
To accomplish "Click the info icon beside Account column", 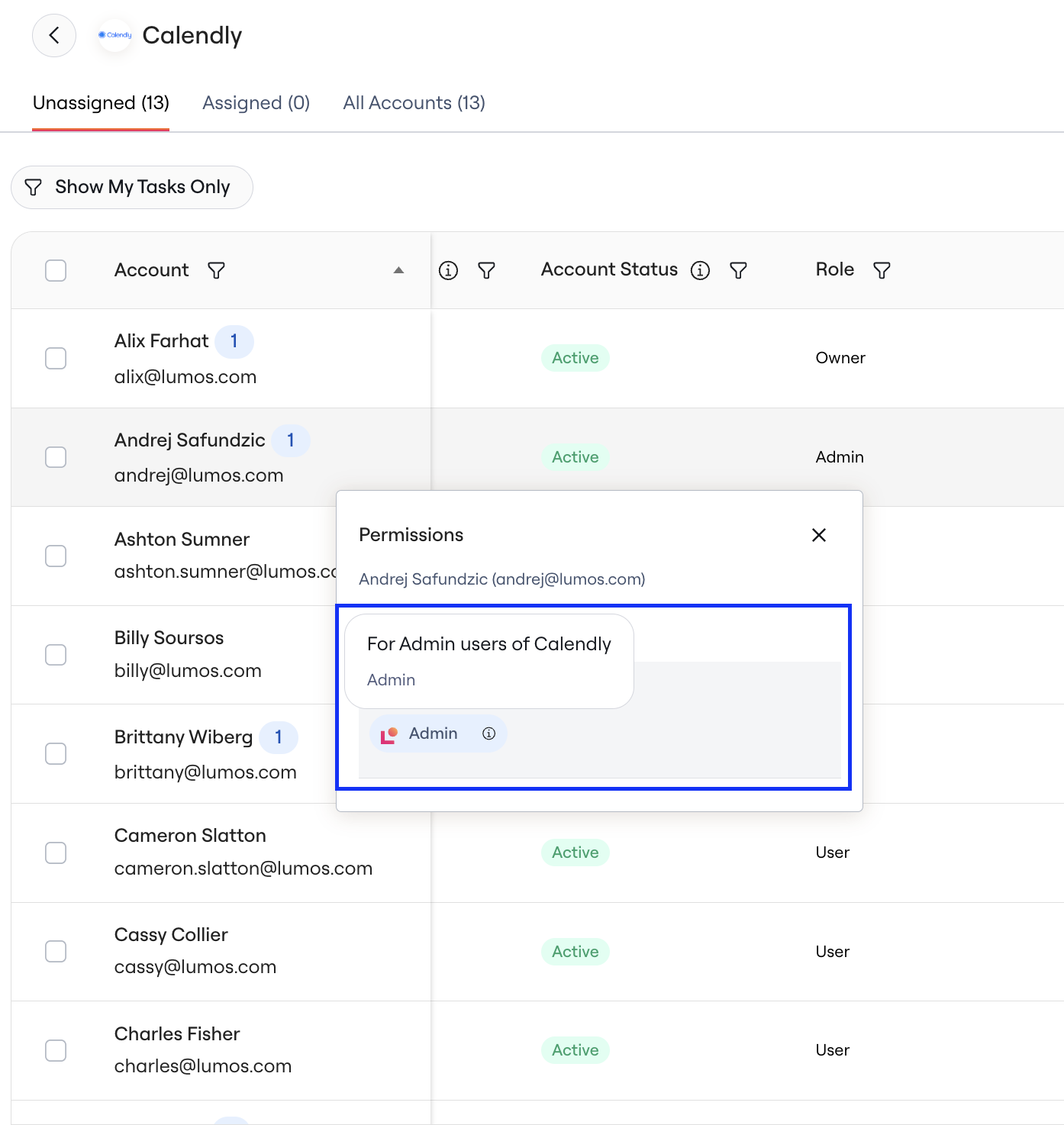I will pos(449,270).
